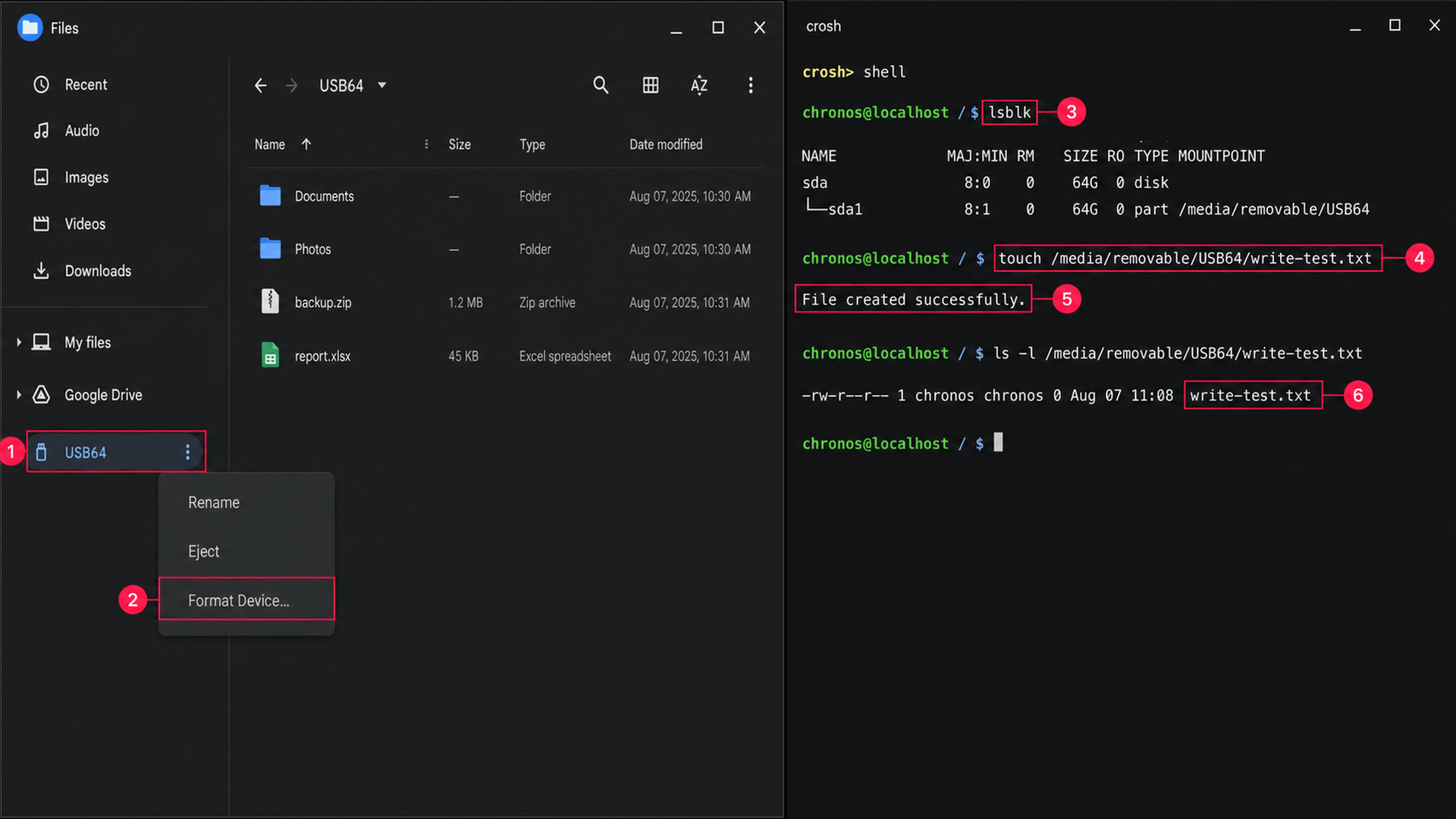Open the AZ sort options

click(x=699, y=85)
